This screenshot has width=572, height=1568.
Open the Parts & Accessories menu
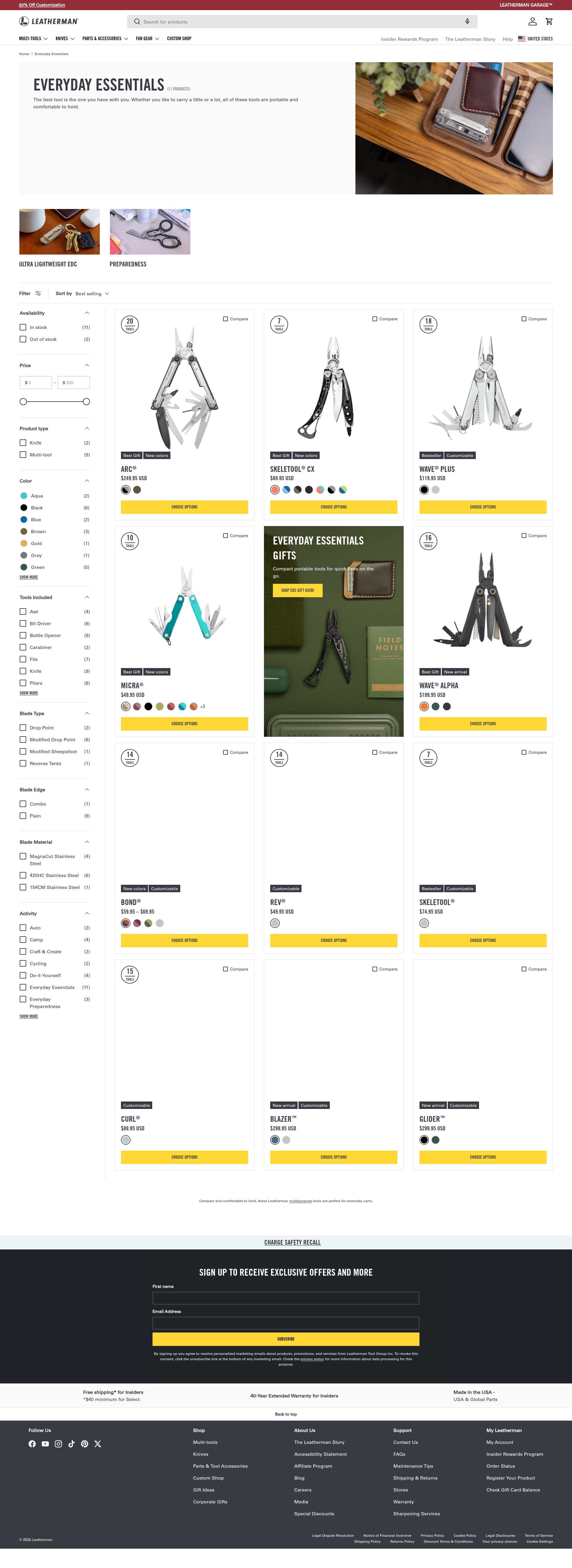105,38
